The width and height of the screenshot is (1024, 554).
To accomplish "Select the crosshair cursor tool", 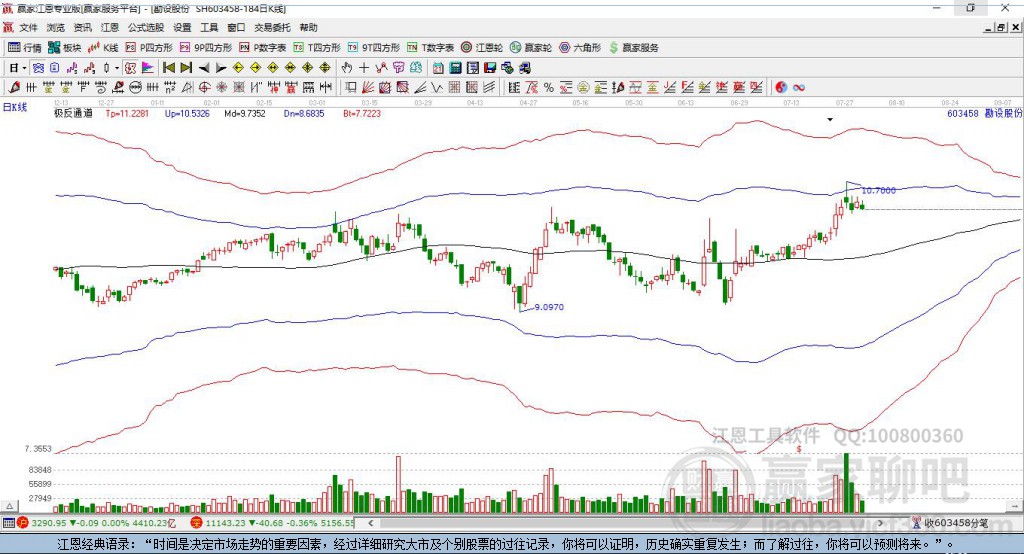I will tap(364, 68).
